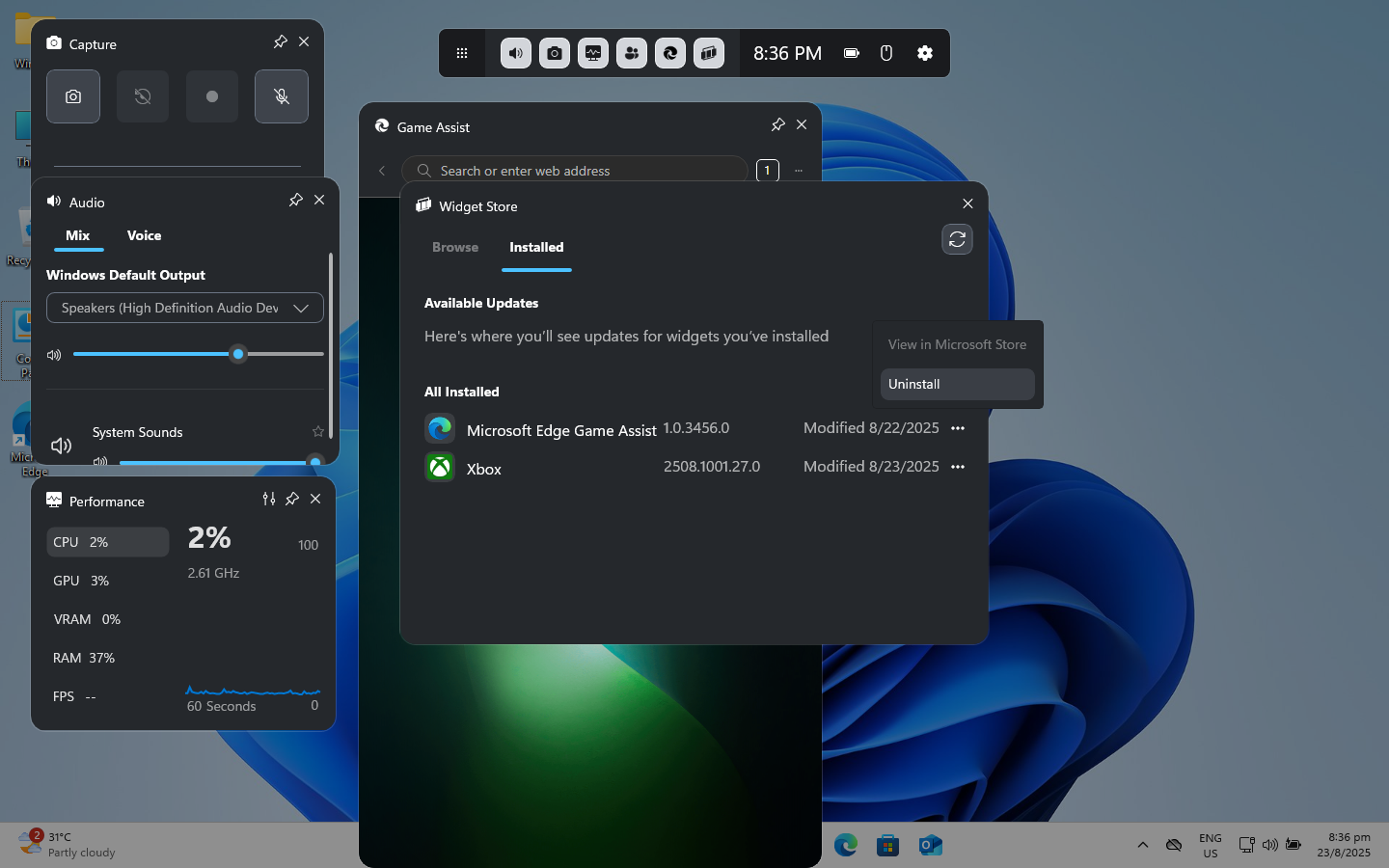Toggle the Audio widget from Game Bar
The image size is (1389, 868).
[x=516, y=53]
